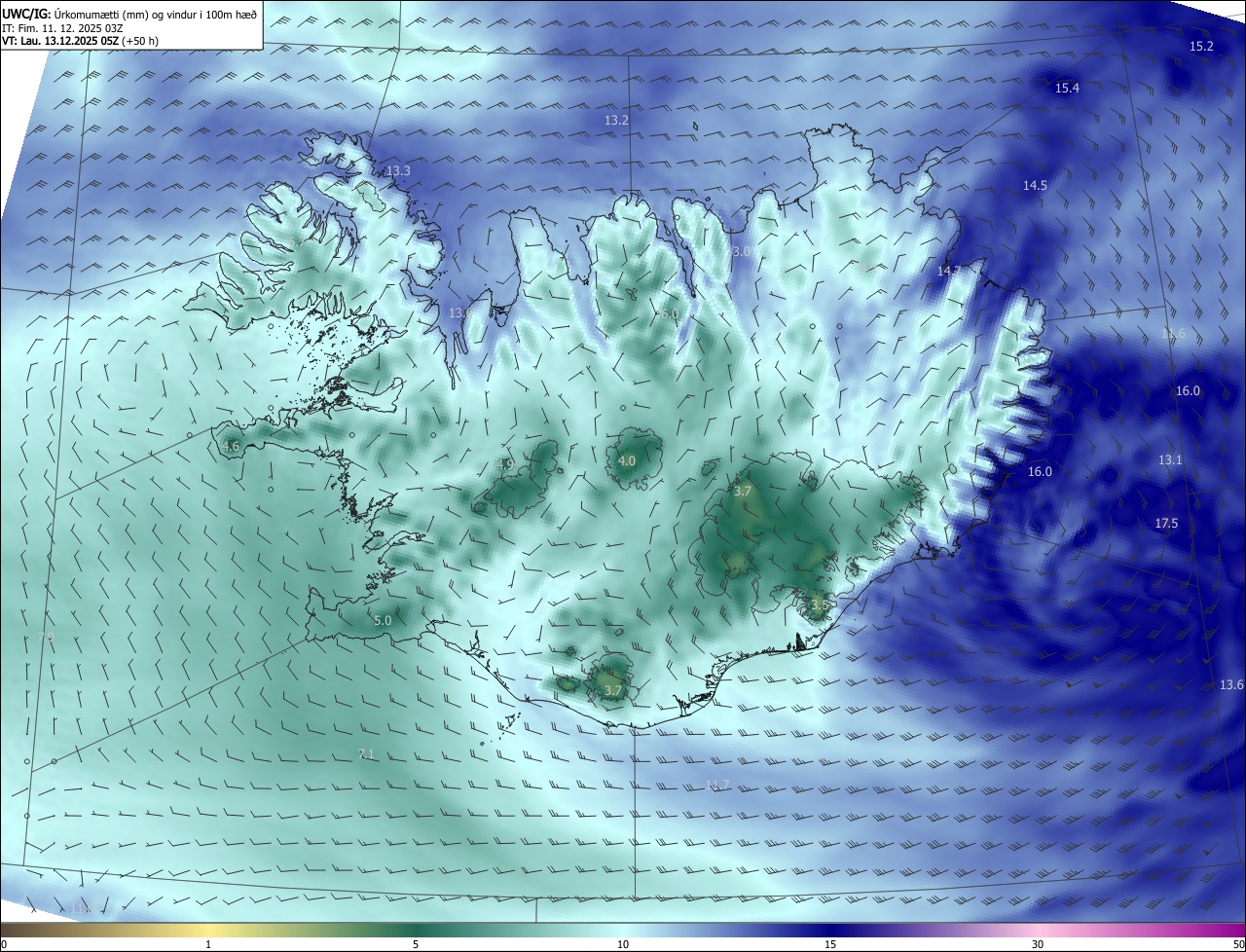The image size is (1246, 952).
Task: Click the 5 tick label on the color scale
Action: pos(416,944)
